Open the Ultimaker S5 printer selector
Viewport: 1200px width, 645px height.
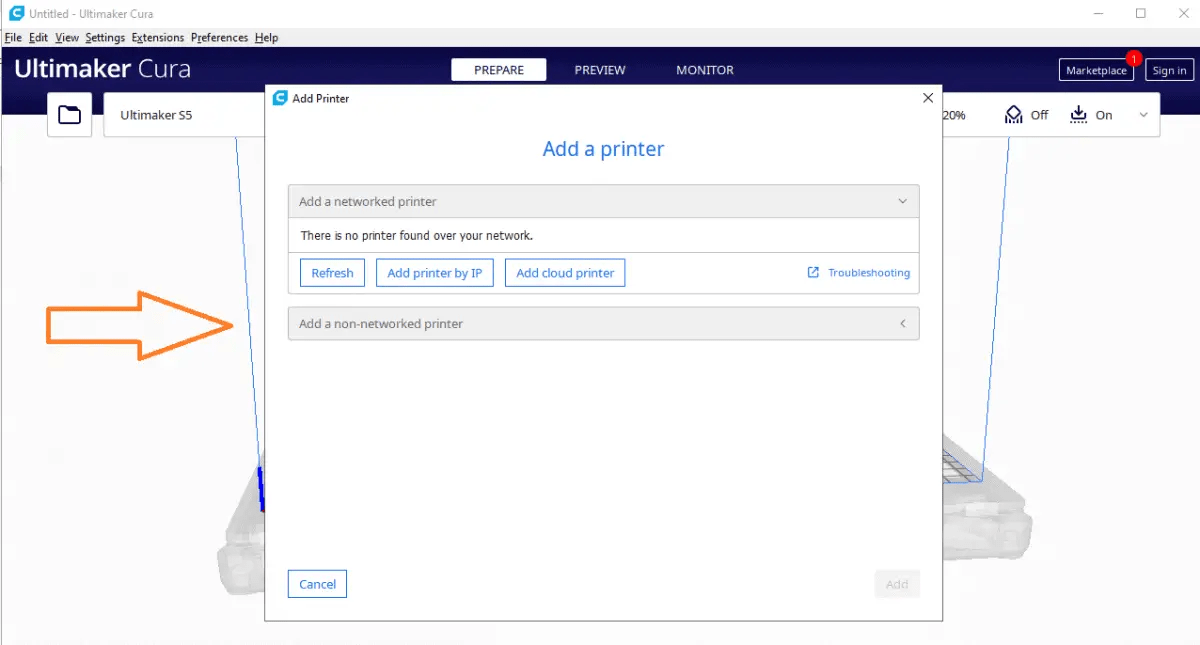point(185,115)
